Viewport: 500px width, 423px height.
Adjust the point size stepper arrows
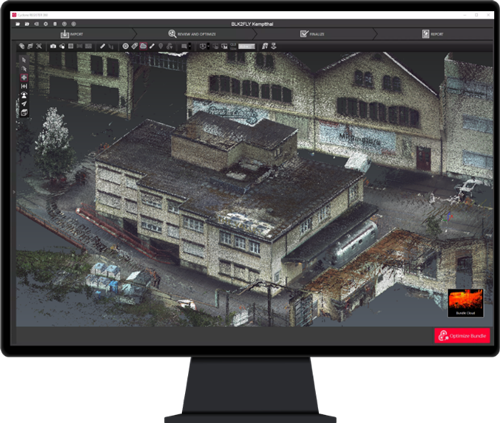tap(189, 46)
